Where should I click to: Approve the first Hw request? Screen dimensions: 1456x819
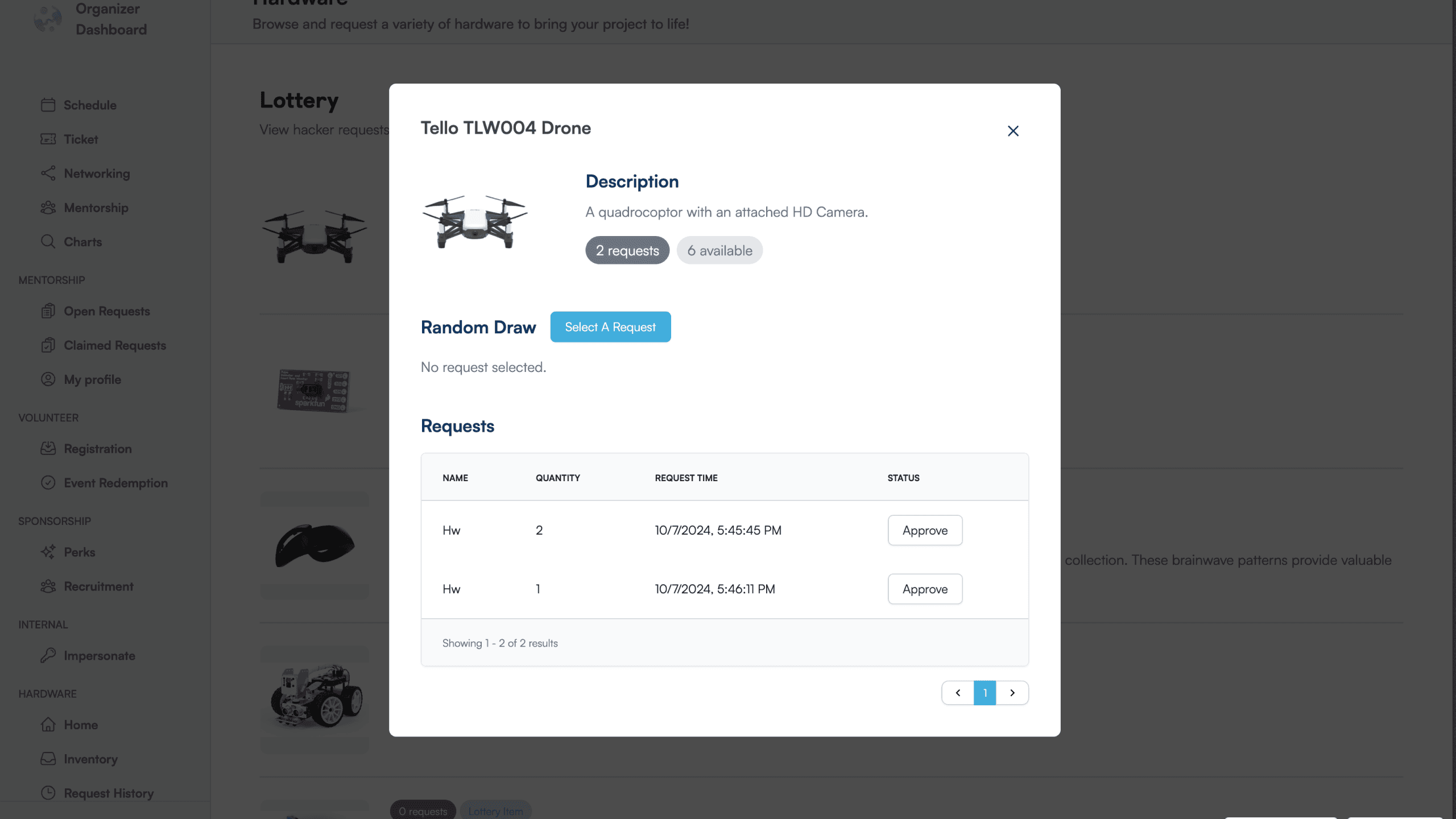(924, 530)
